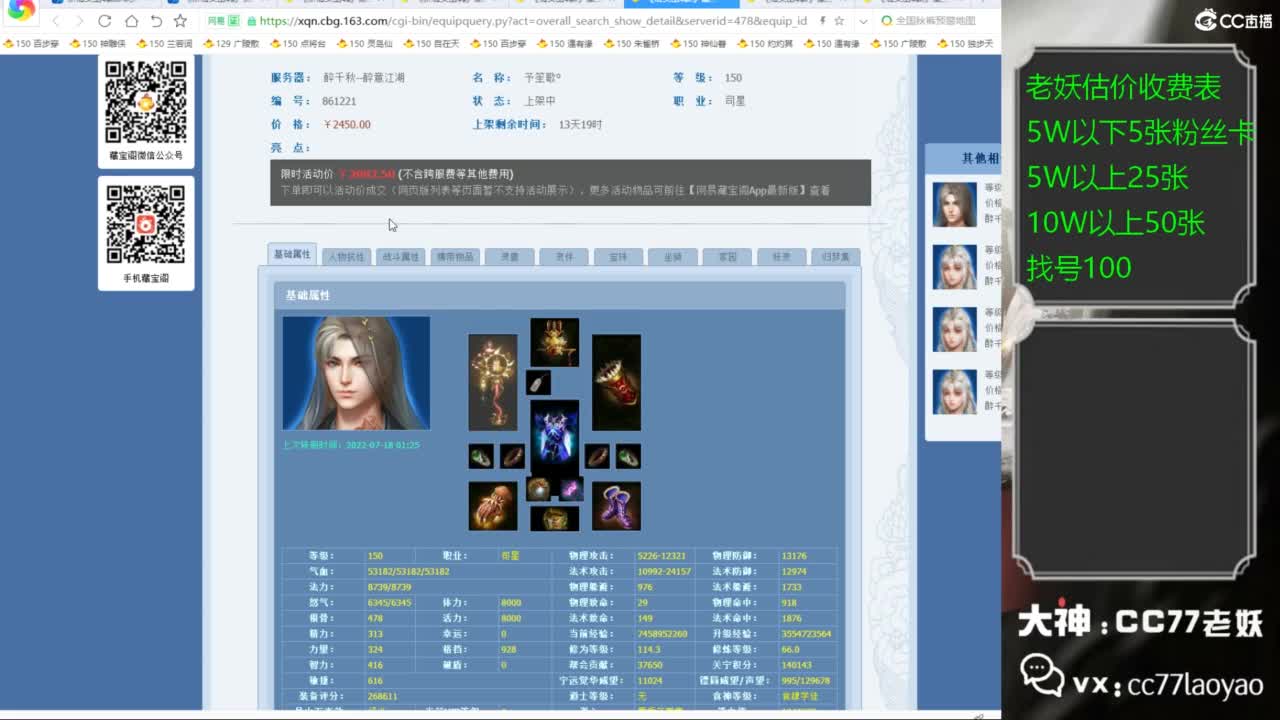Open the '150 灵岛仙' bookmark

(x=365, y=44)
